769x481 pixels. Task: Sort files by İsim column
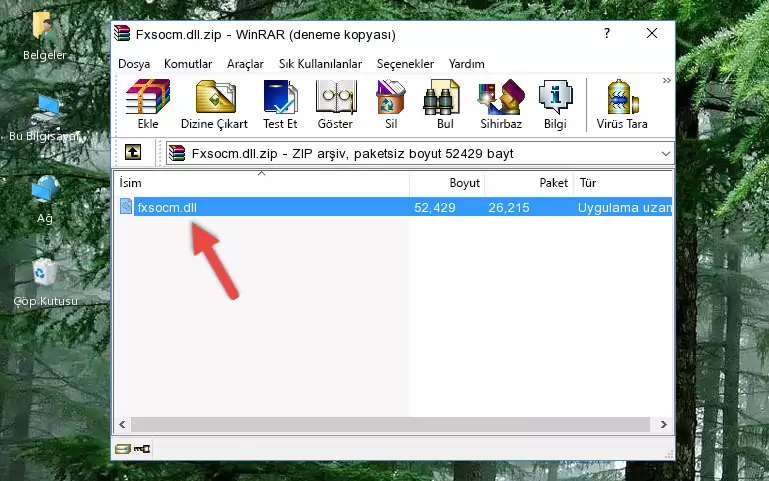coord(262,183)
